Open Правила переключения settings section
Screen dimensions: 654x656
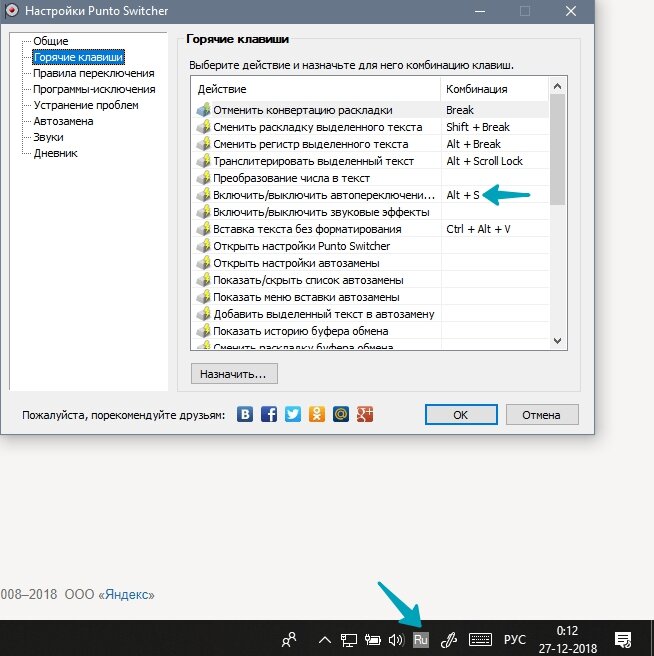(94, 73)
